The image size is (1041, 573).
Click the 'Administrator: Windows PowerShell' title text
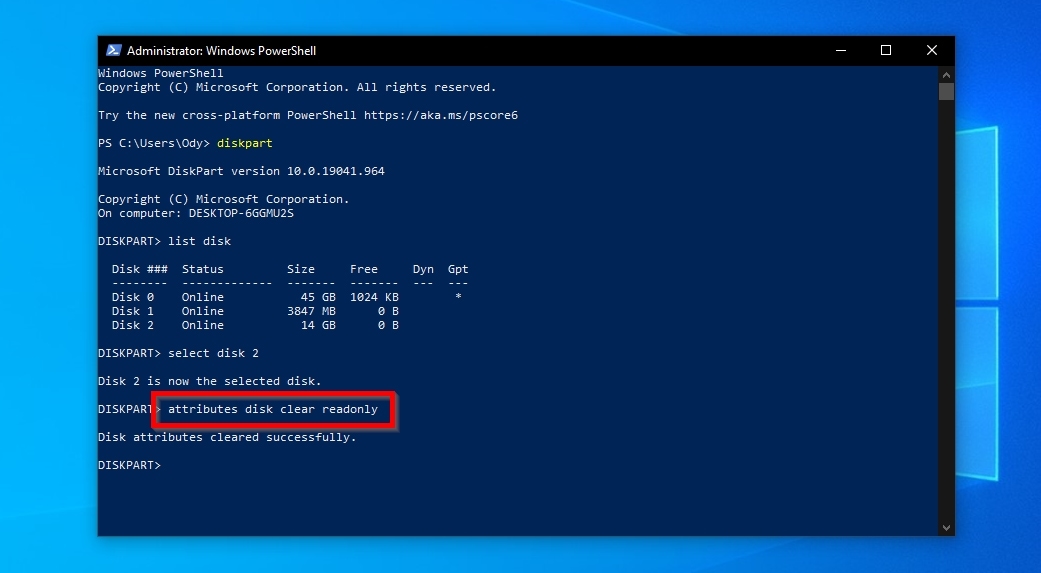pos(221,50)
